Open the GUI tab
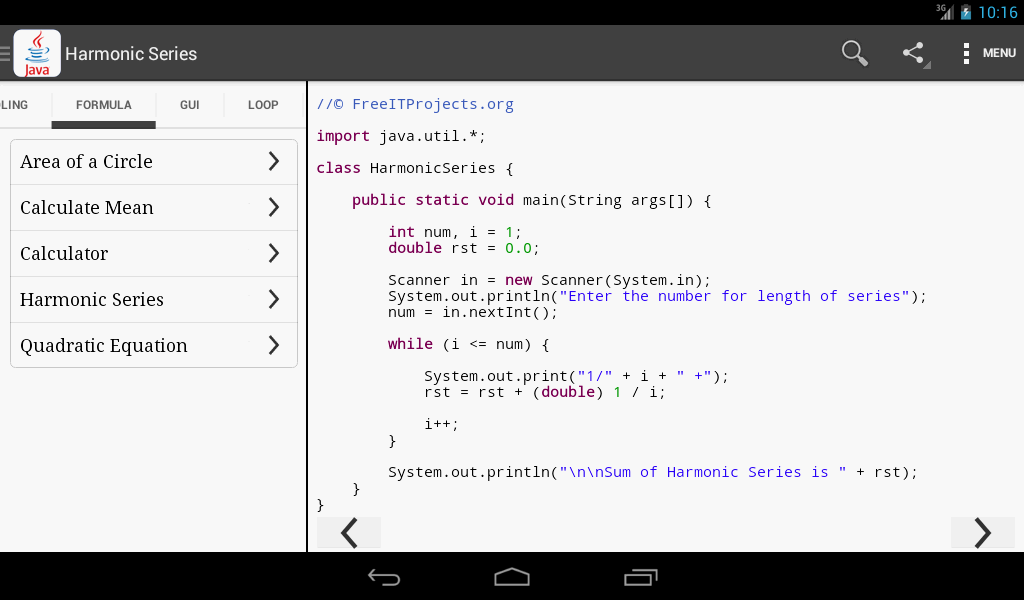The width and height of the screenshot is (1024, 600). tap(189, 104)
